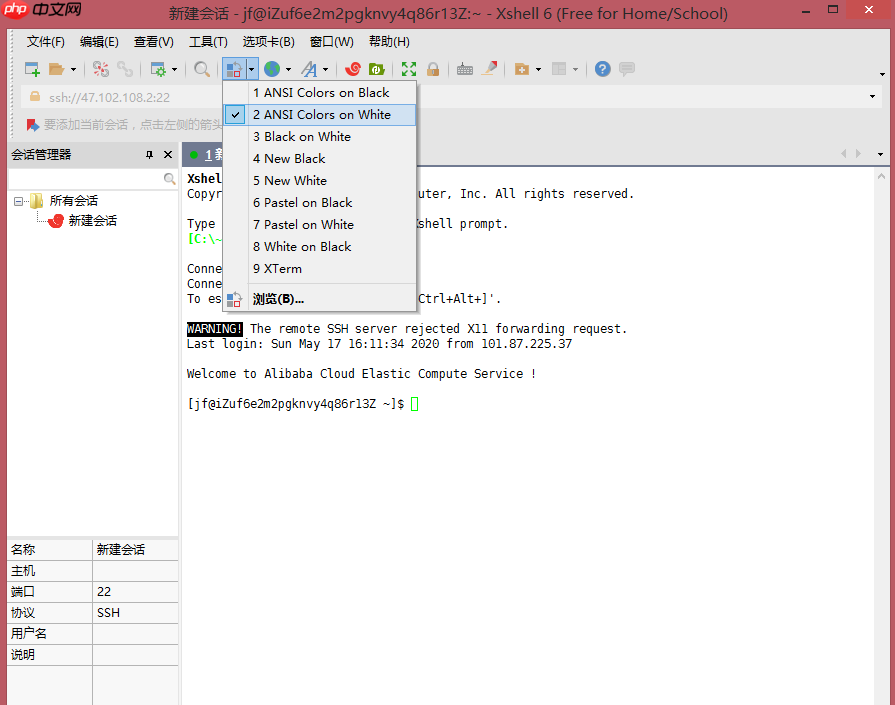The image size is (895, 705).
Task: Expand the Font dropdown arrow
Action: click(325, 70)
